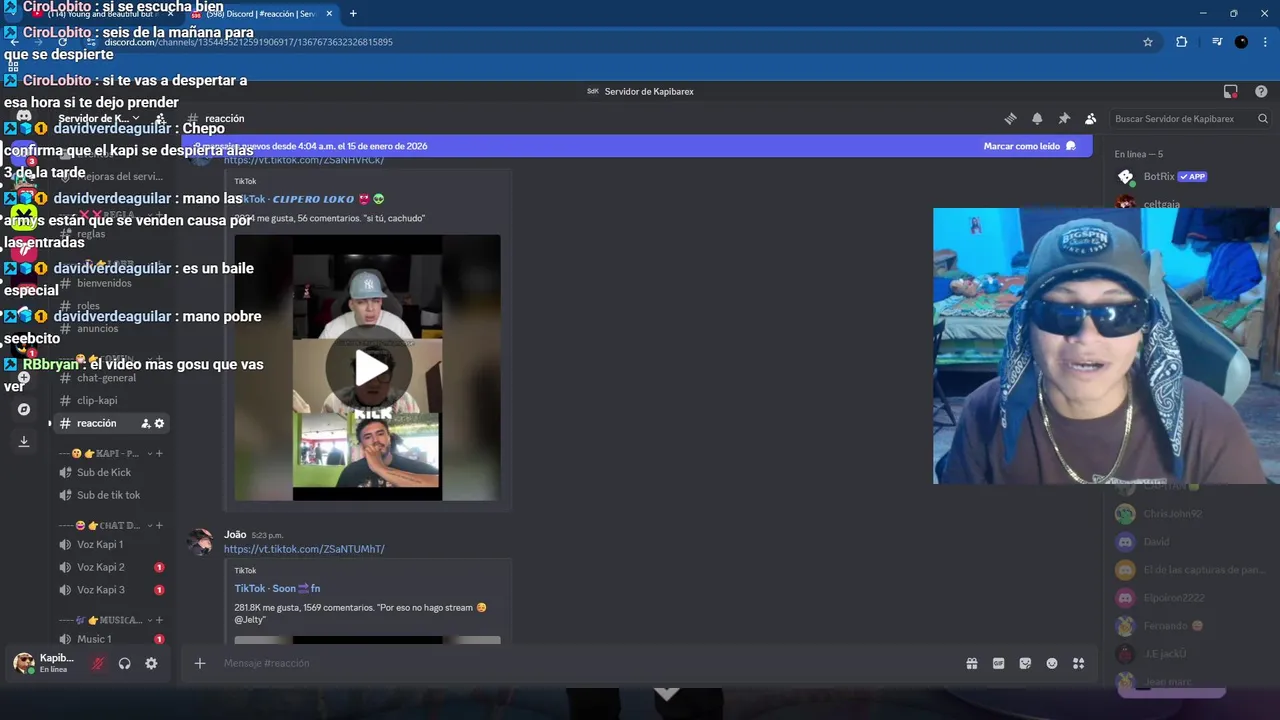Show pinned messages pin icon
This screenshot has width=1280, height=720.
pos(1064,118)
